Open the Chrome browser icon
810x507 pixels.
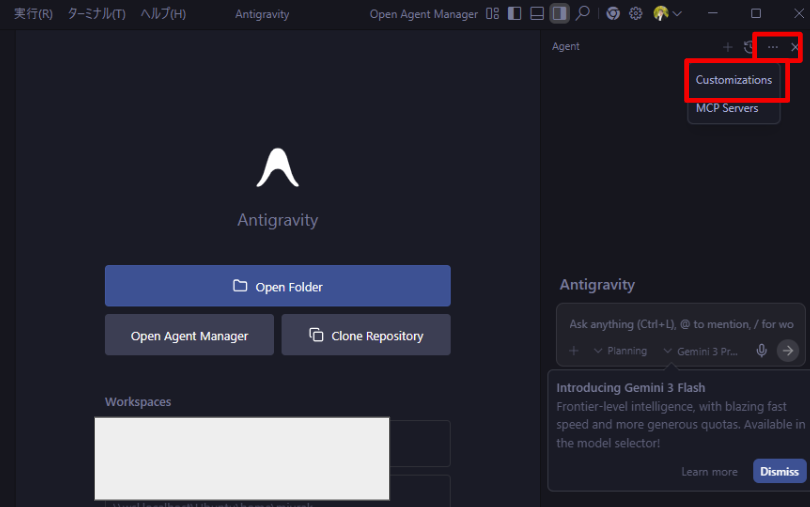pos(613,13)
